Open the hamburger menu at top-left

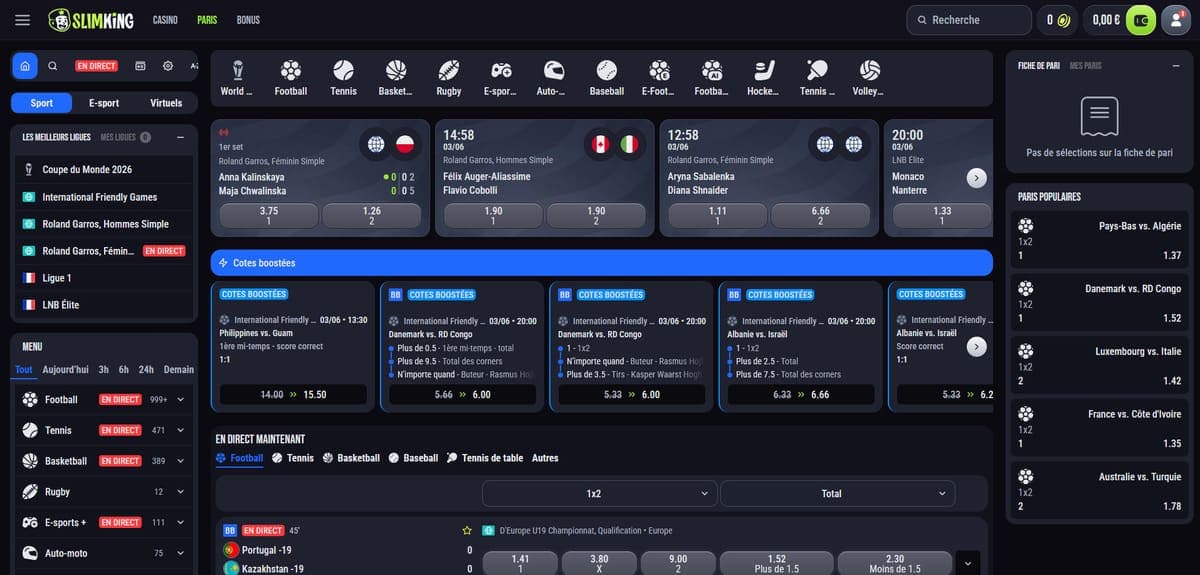point(24,20)
